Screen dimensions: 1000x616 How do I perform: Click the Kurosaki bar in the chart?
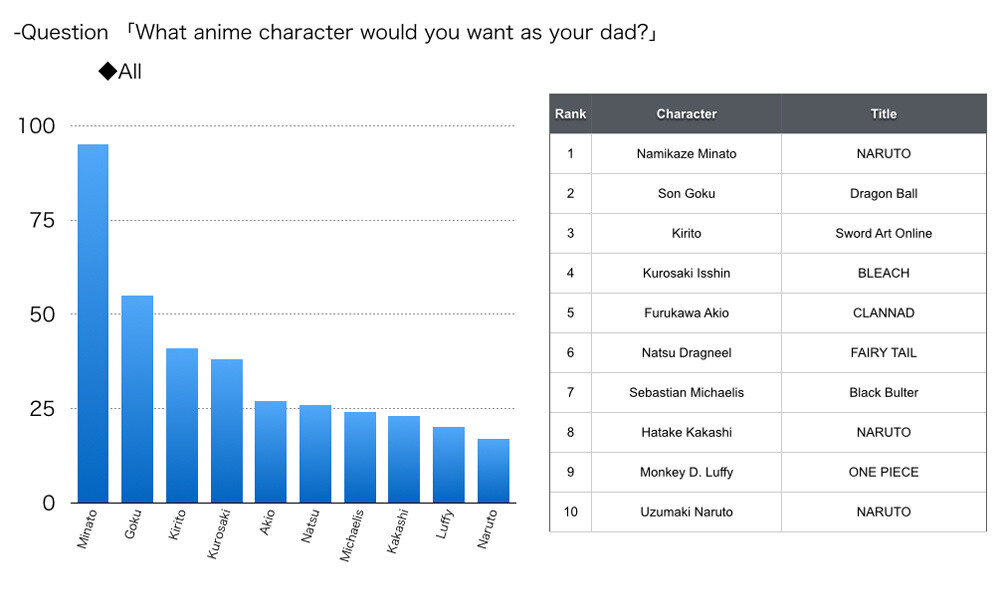point(226,431)
